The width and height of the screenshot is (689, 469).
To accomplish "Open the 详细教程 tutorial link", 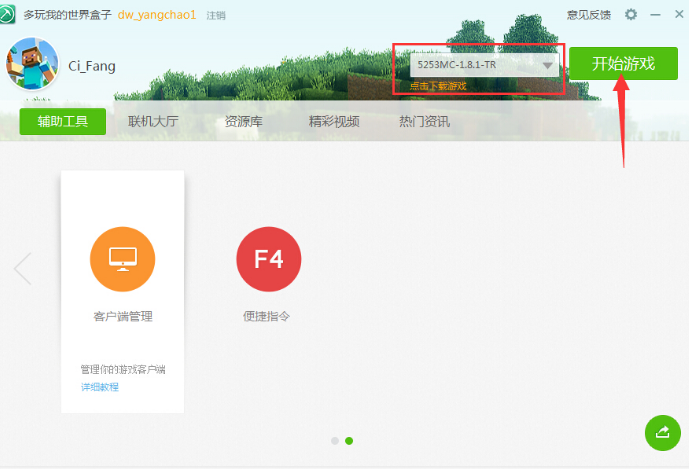I will (100, 387).
